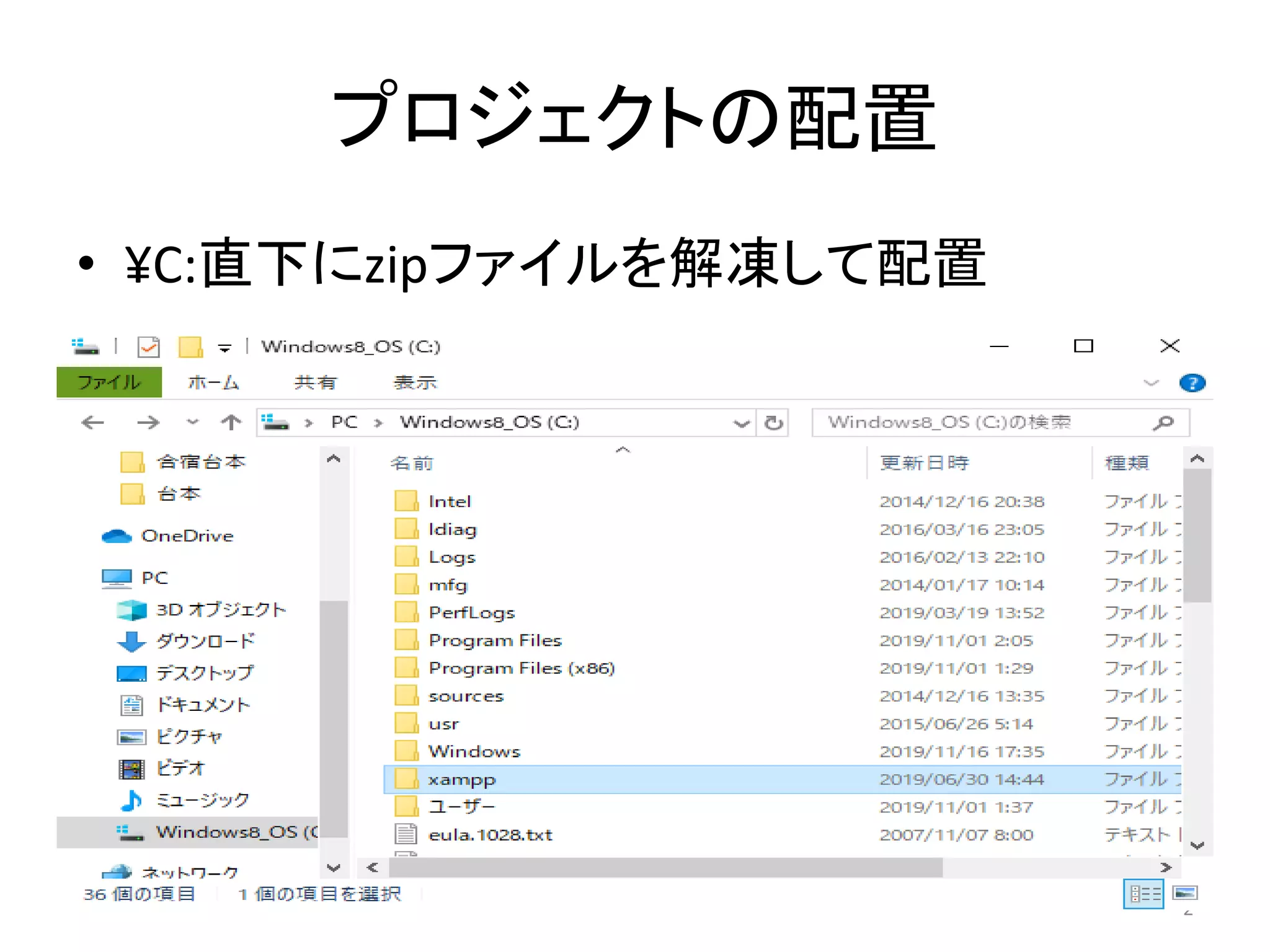Sort by the 更新日時 column header
This screenshot has height=952, width=1270.
[x=924, y=463]
